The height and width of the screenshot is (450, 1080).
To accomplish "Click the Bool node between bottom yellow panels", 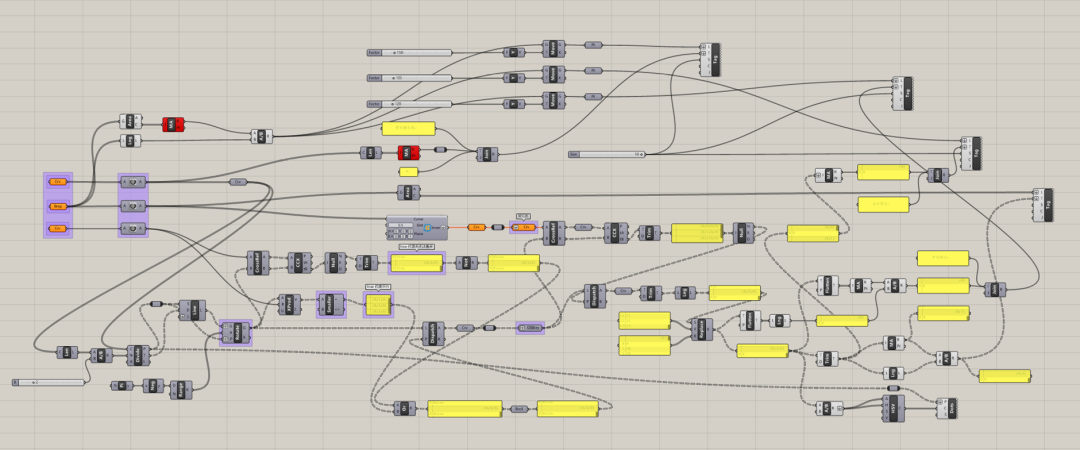I will pyautogui.click(x=519, y=408).
